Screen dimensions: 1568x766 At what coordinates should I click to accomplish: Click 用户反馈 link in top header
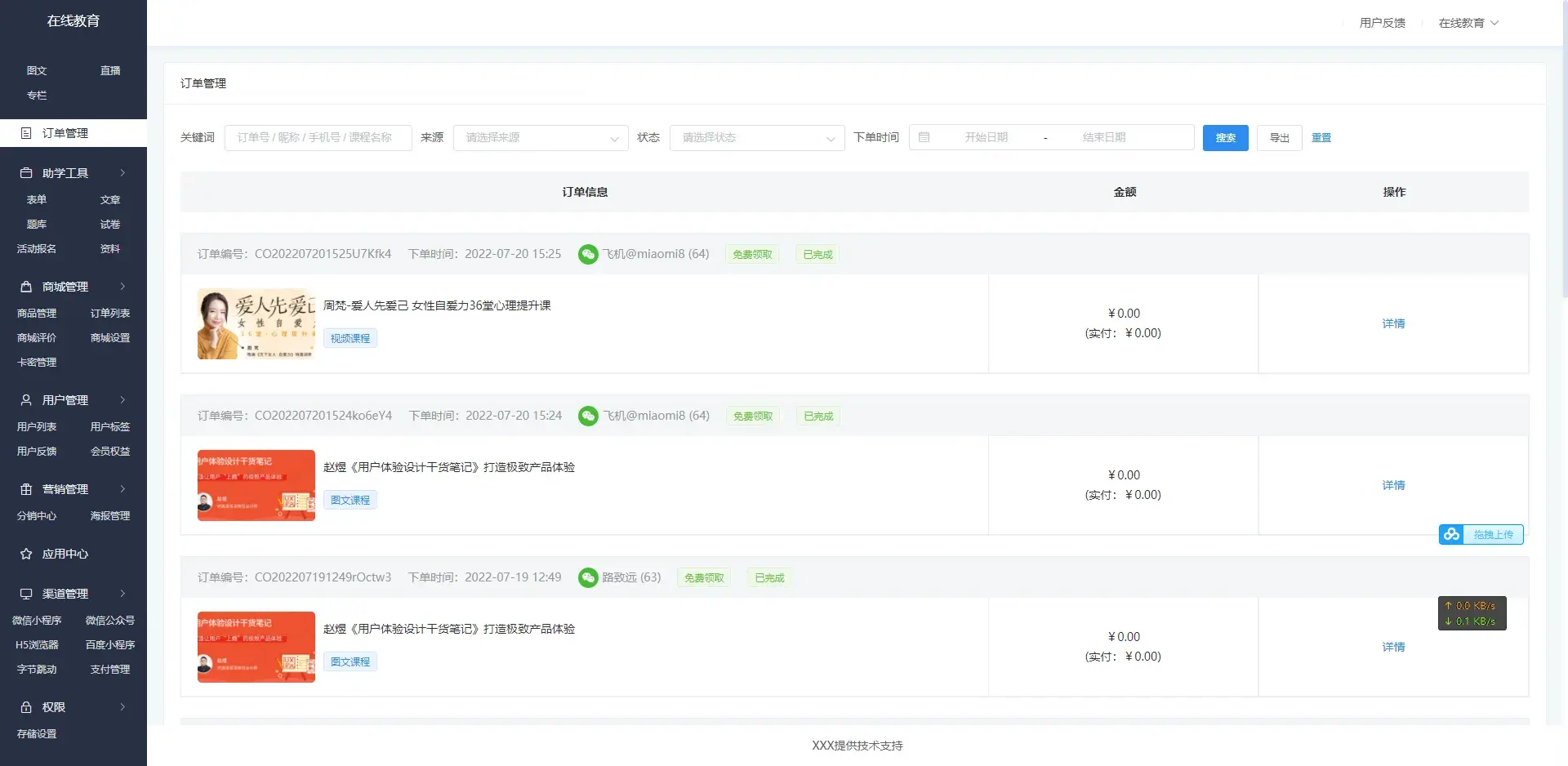1382,23
